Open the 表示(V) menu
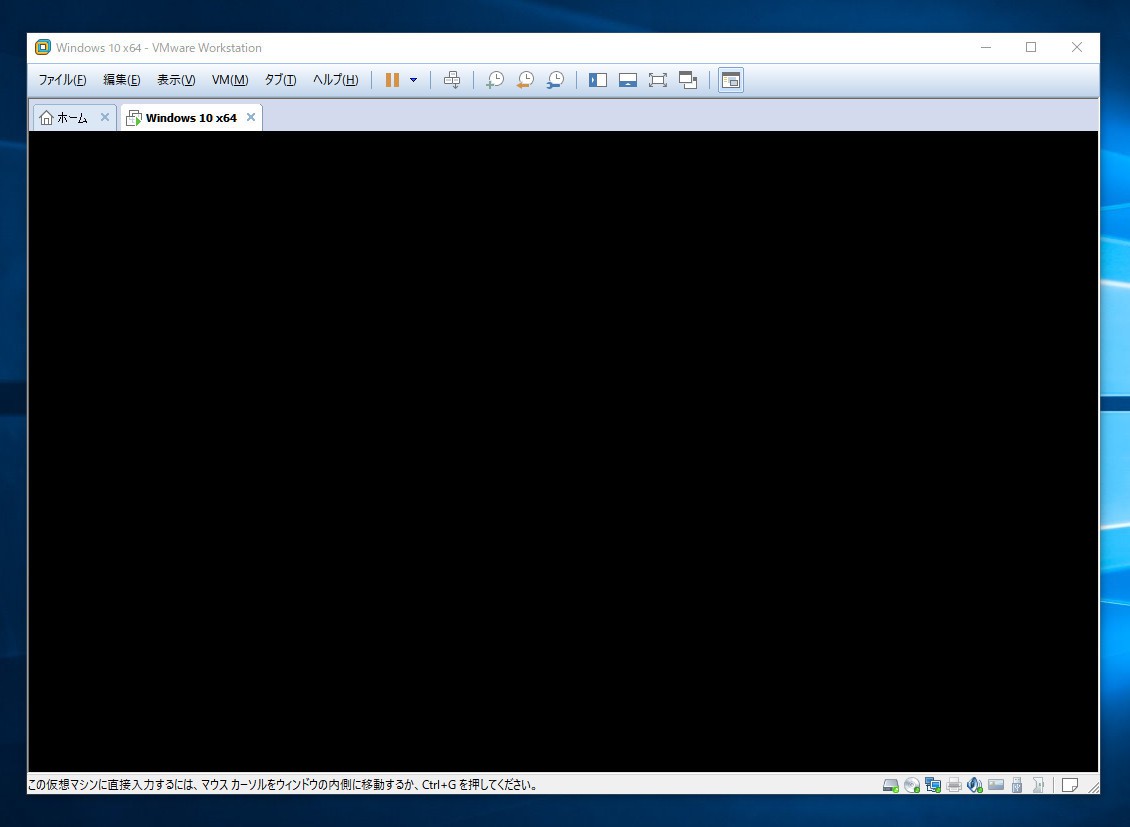 pos(177,80)
